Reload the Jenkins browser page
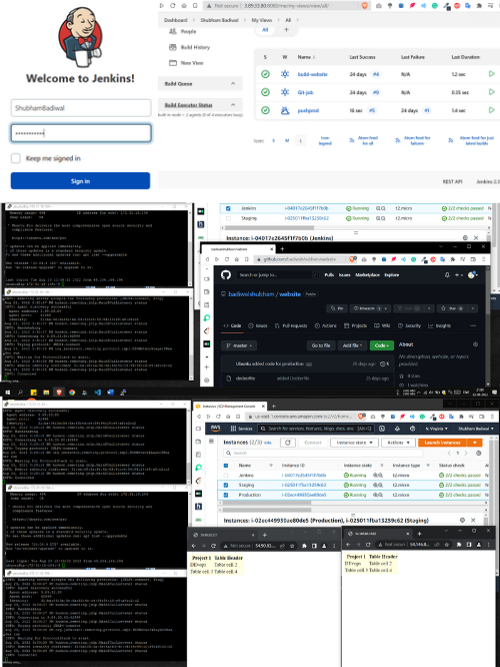Screen dimensions: 500x667 pos(173,6)
